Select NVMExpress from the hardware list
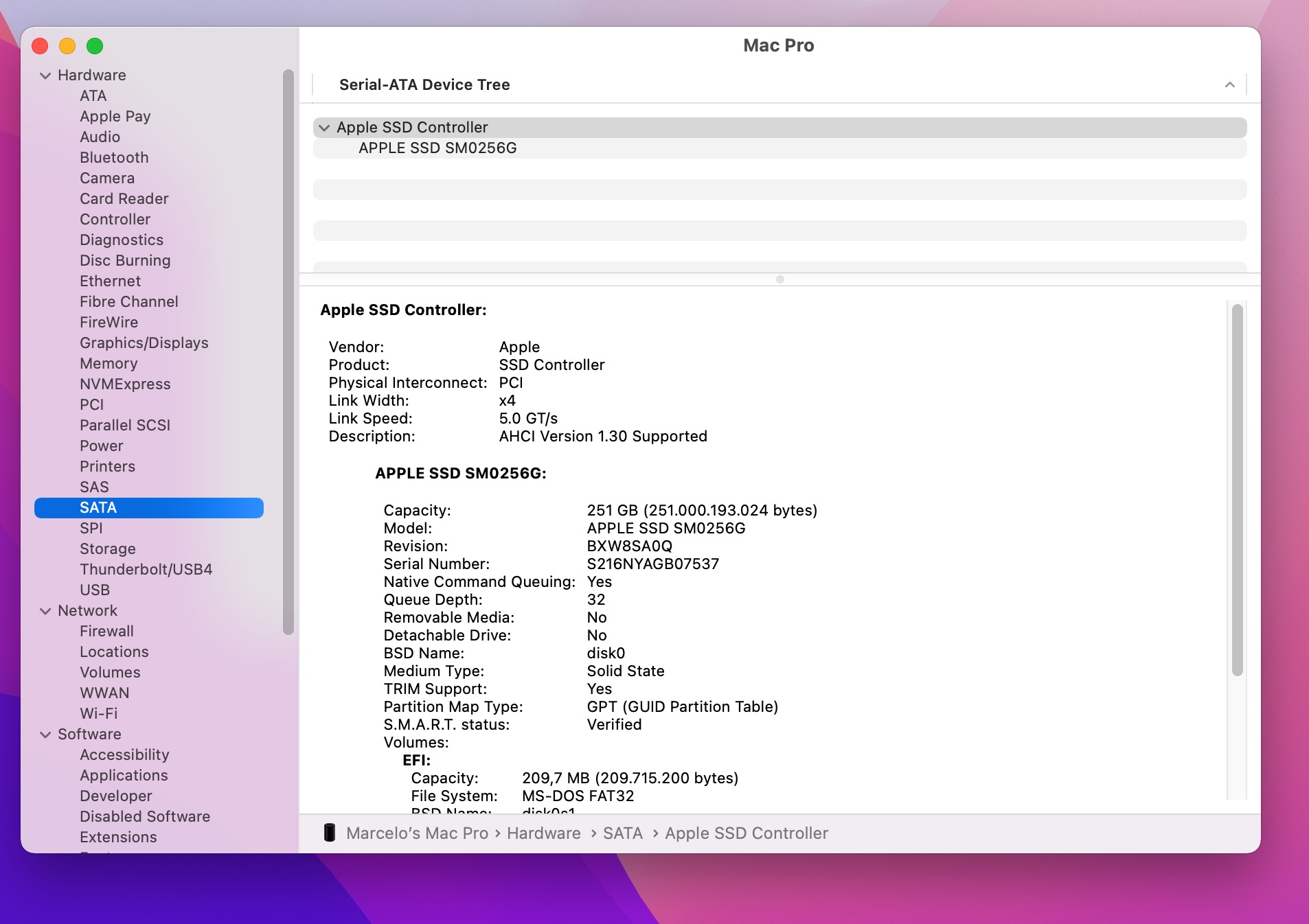Screen dimensions: 1309x924 pos(125,384)
